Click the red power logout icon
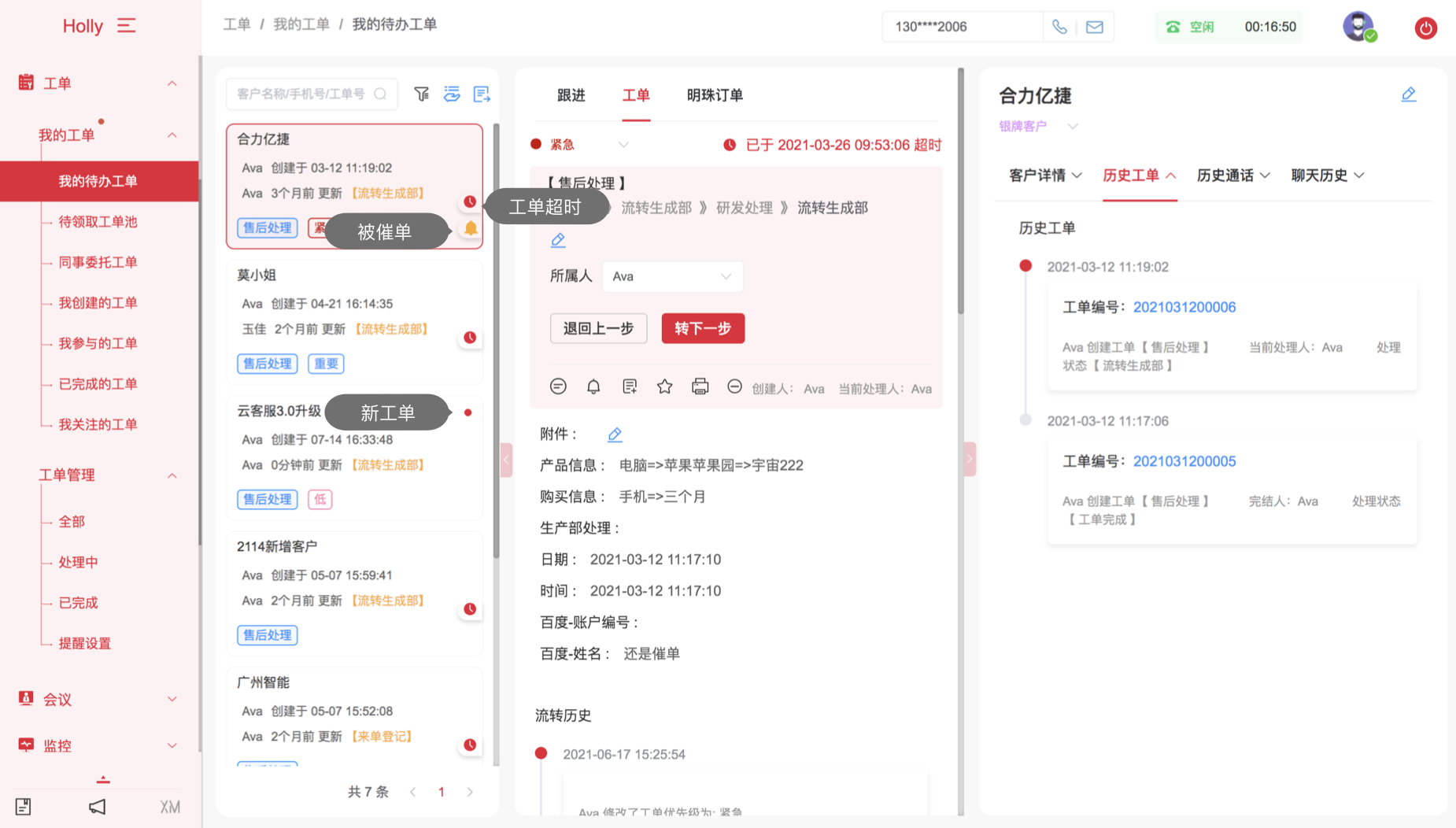Image resolution: width=1456 pixels, height=828 pixels. [x=1425, y=28]
